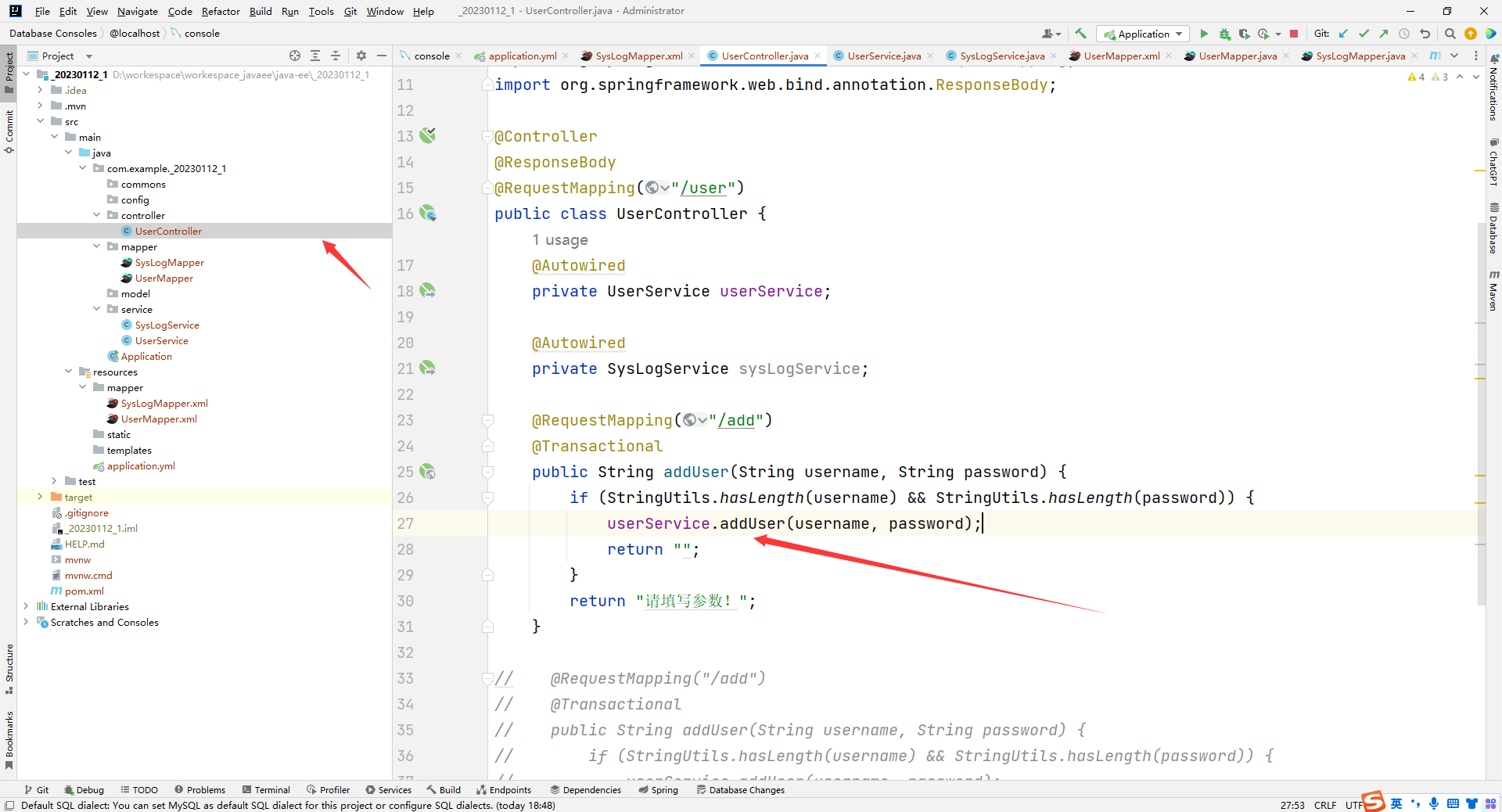Open the /user mapping URL link
Image resolution: width=1502 pixels, height=812 pixels.
[x=703, y=188]
